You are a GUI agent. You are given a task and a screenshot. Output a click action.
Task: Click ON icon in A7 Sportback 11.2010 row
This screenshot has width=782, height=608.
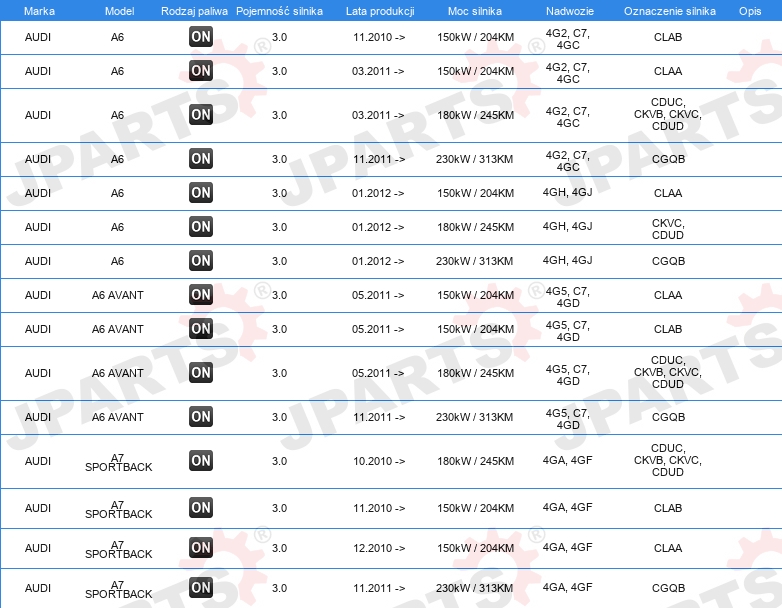coord(201,507)
